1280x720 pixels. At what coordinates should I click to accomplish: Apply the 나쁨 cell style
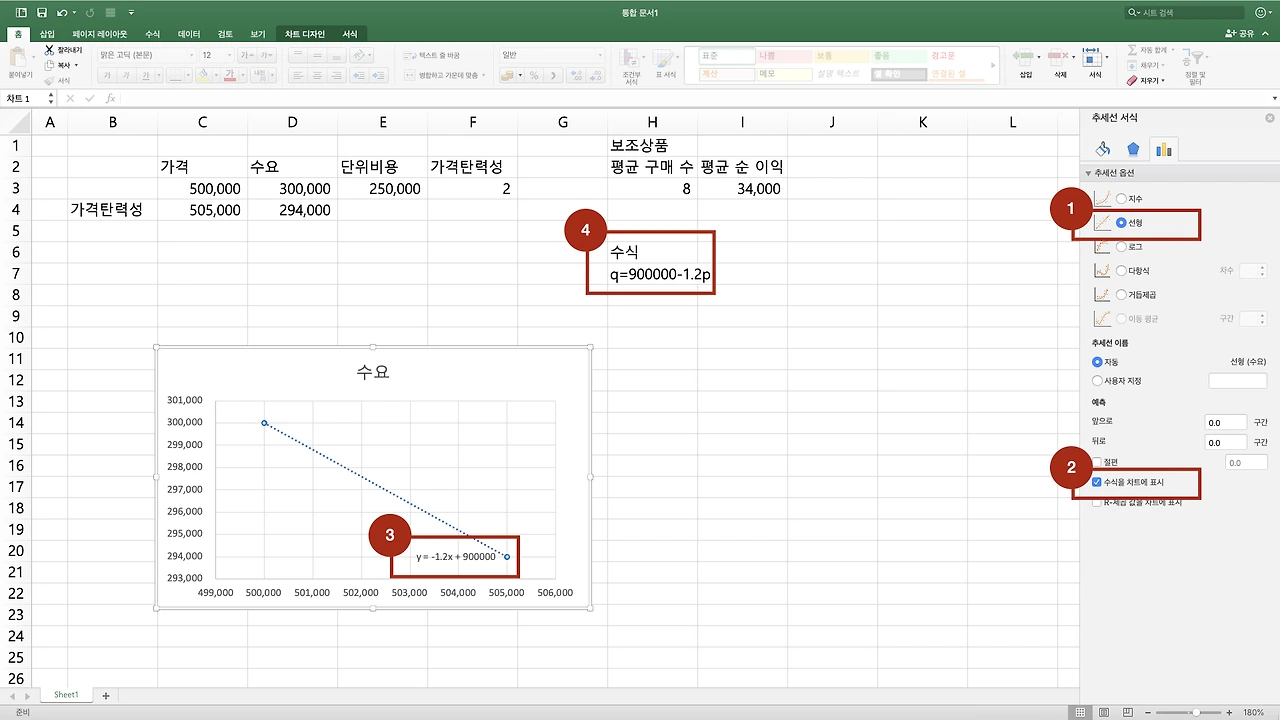tap(783, 55)
